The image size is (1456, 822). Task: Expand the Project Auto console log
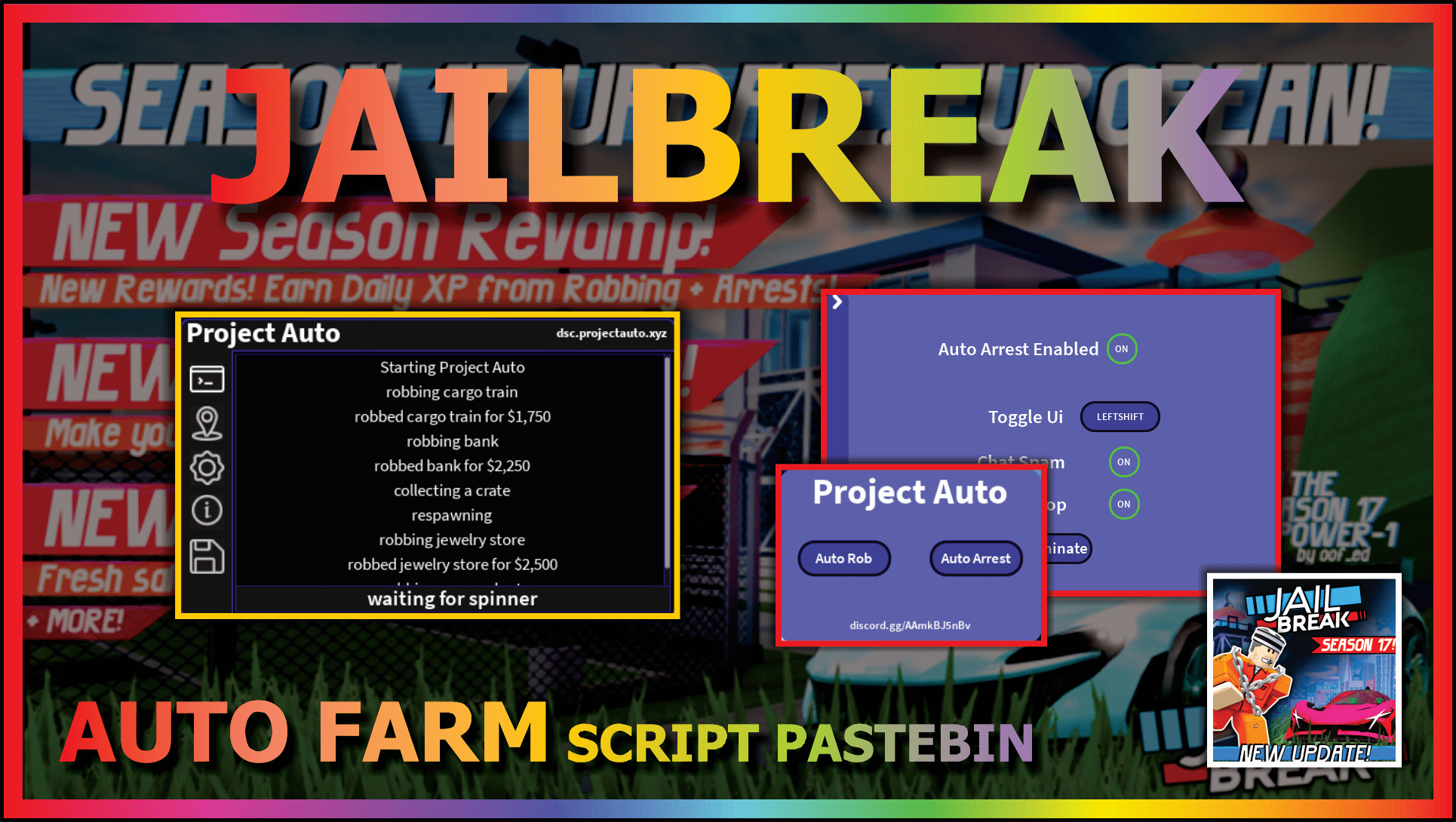(207, 379)
